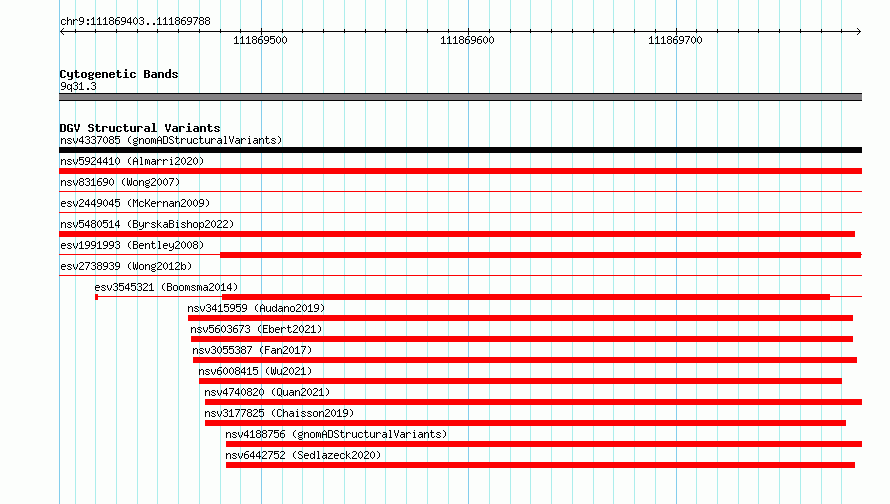Click ruler position 111869700
The image size is (890, 504).
tap(675, 40)
